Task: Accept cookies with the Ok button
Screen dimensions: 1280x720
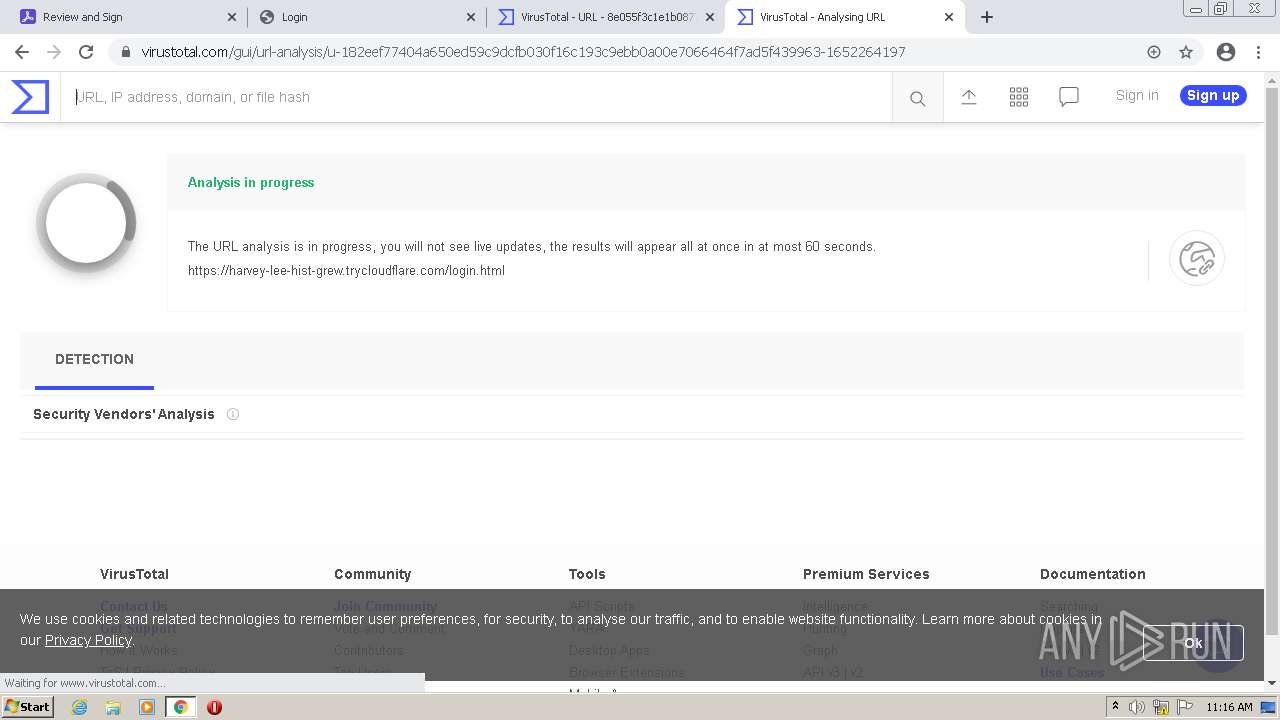Action: tap(1193, 643)
